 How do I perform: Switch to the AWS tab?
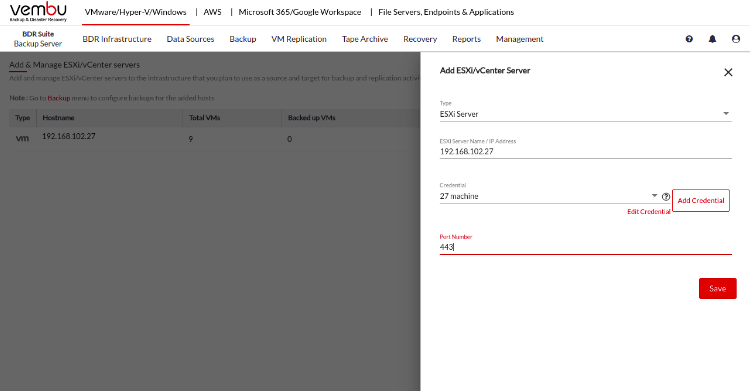point(212,12)
